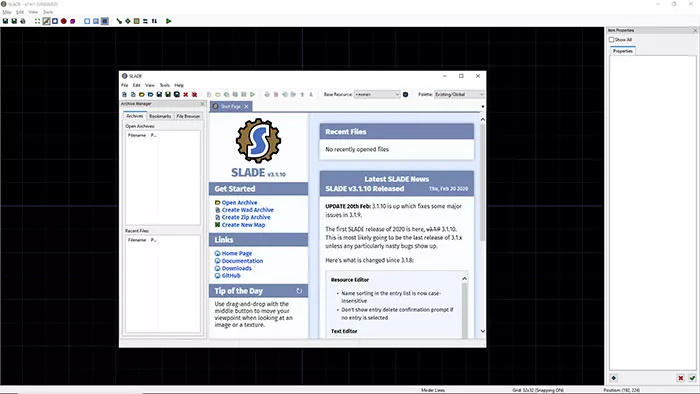
Task: Open the Base Resource dropdown
Action: click(377, 95)
